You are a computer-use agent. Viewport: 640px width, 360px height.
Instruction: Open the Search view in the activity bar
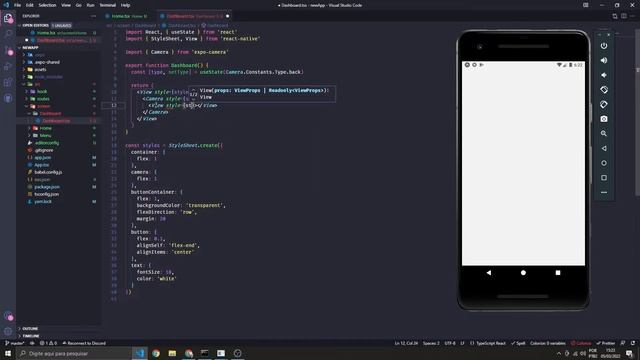pyautogui.click(x=8, y=34)
